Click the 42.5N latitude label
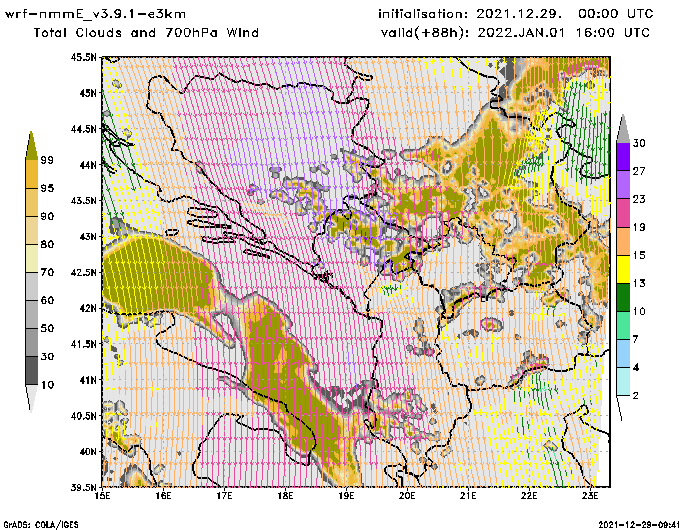This screenshot has height=530, width=700. [83, 272]
